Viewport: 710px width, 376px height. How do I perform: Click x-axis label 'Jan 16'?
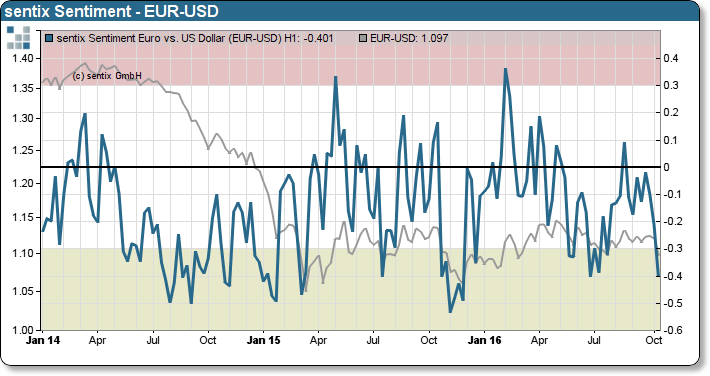pyautogui.click(x=484, y=340)
